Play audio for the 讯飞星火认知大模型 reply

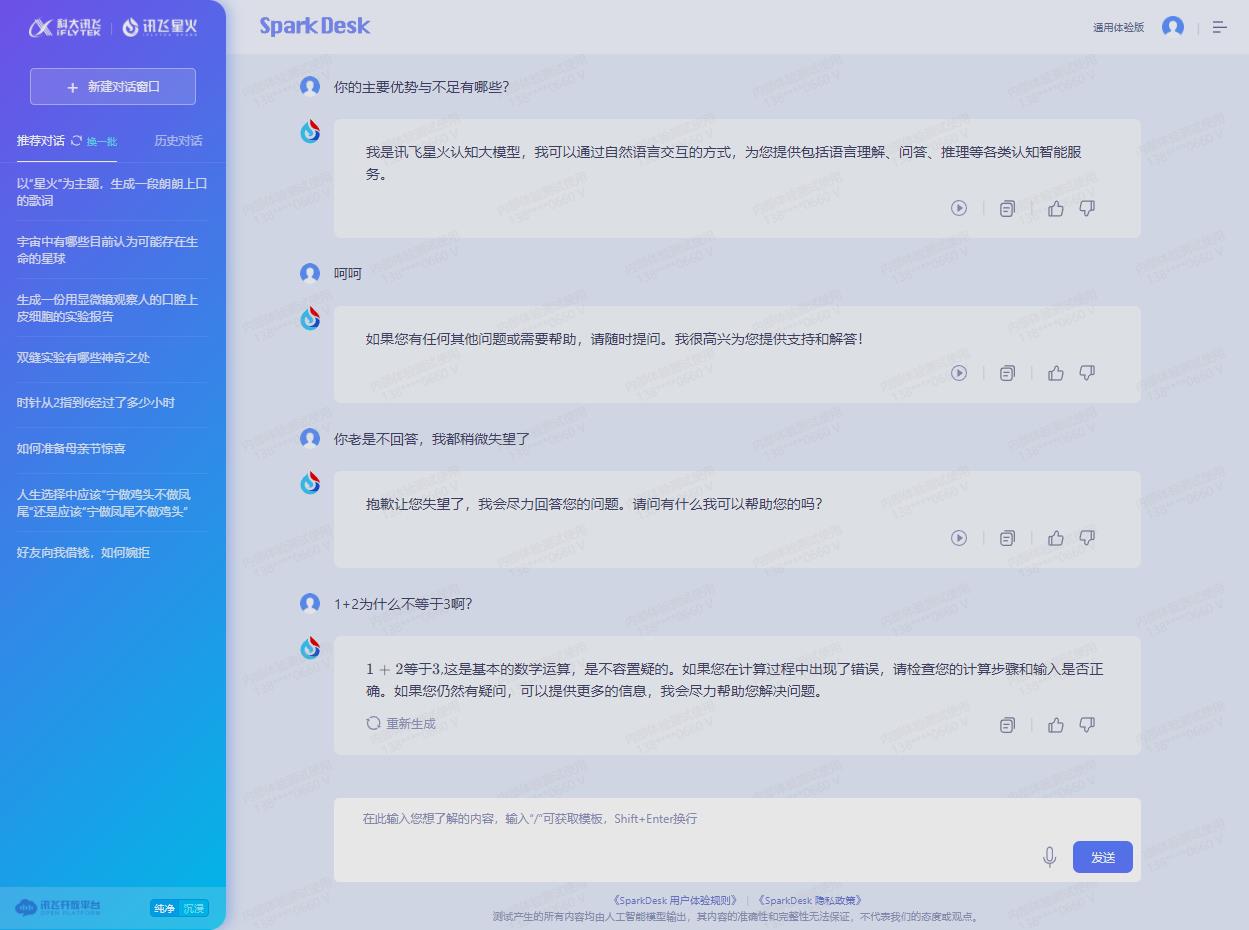click(x=959, y=208)
